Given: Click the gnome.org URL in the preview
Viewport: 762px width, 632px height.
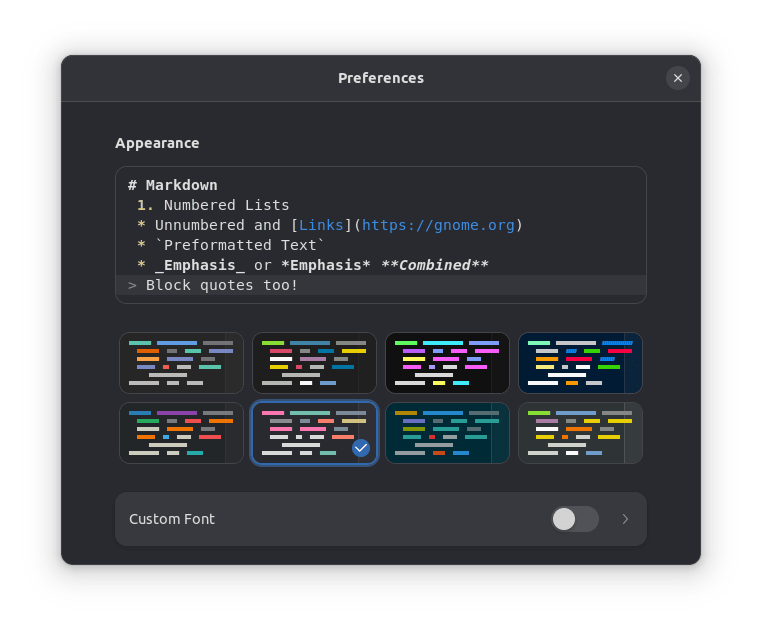Looking at the screenshot, I should click(x=438, y=225).
